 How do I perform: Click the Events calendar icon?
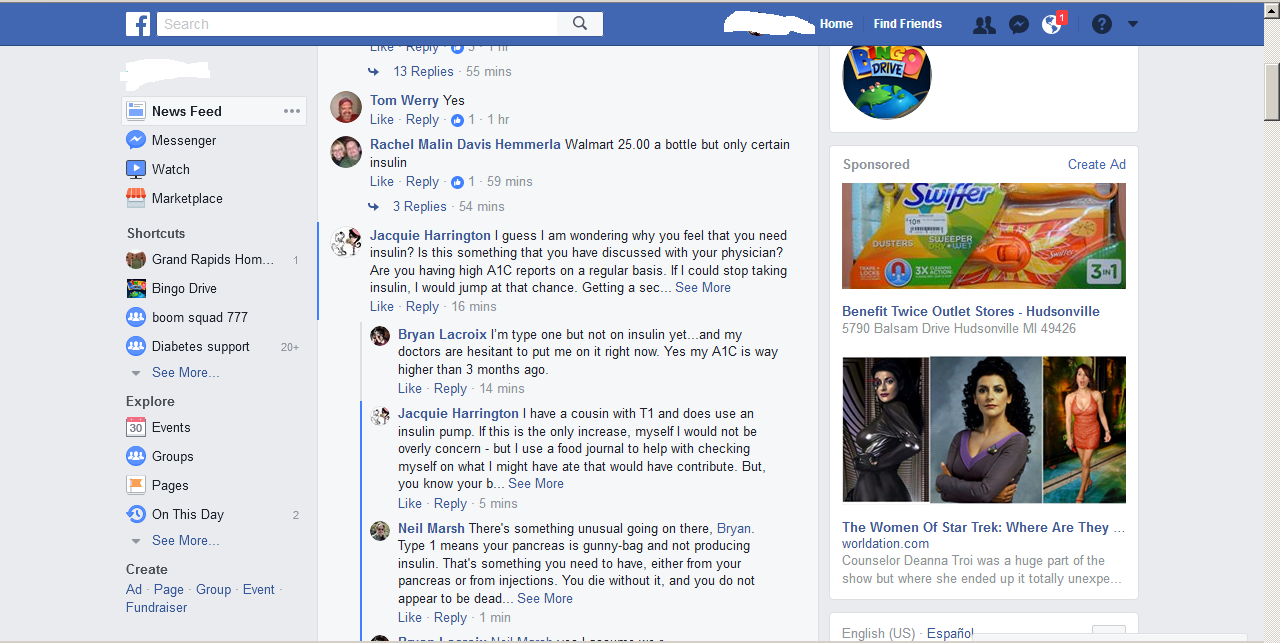coord(136,427)
